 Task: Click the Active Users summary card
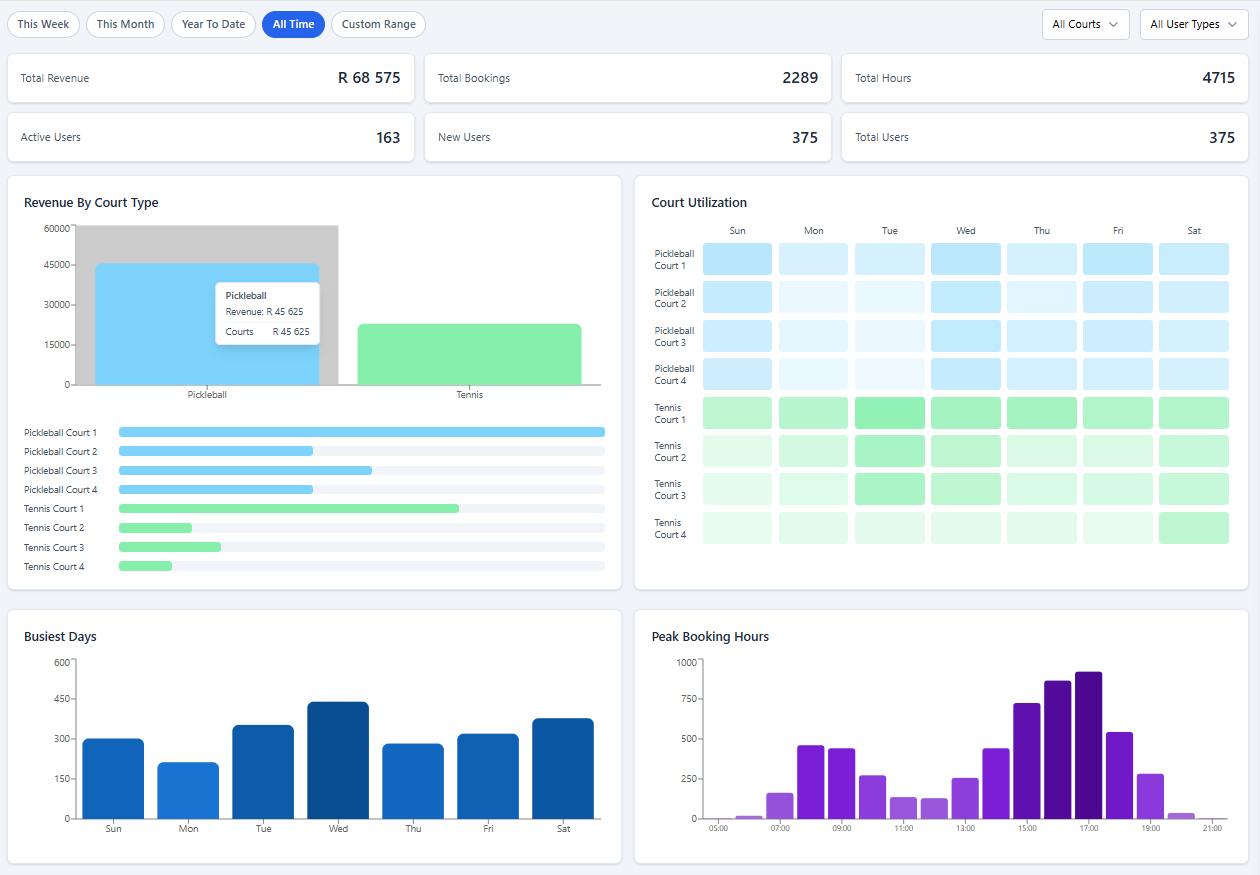pyautogui.click(x=210, y=137)
